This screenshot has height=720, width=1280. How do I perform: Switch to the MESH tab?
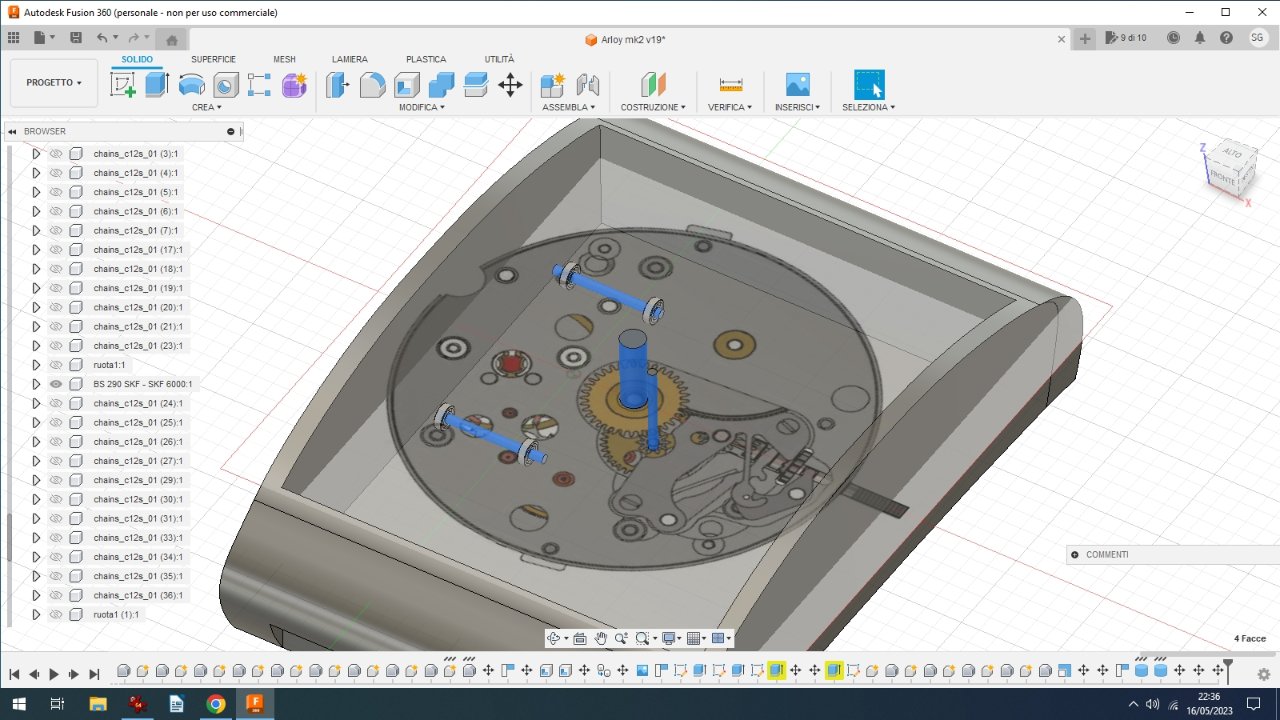pyautogui.click(x=284, y=59)
